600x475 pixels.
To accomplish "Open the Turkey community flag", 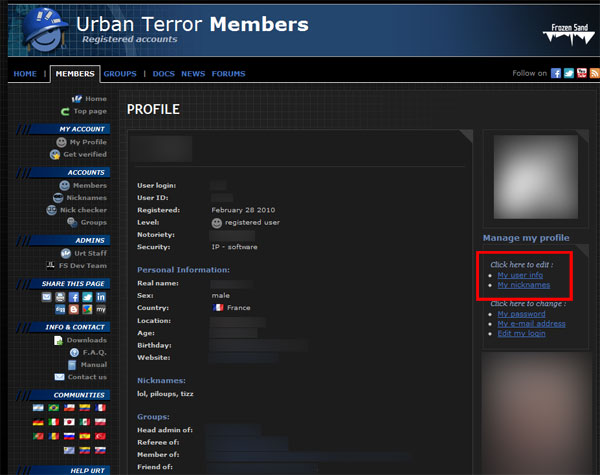I will point(100,436).
